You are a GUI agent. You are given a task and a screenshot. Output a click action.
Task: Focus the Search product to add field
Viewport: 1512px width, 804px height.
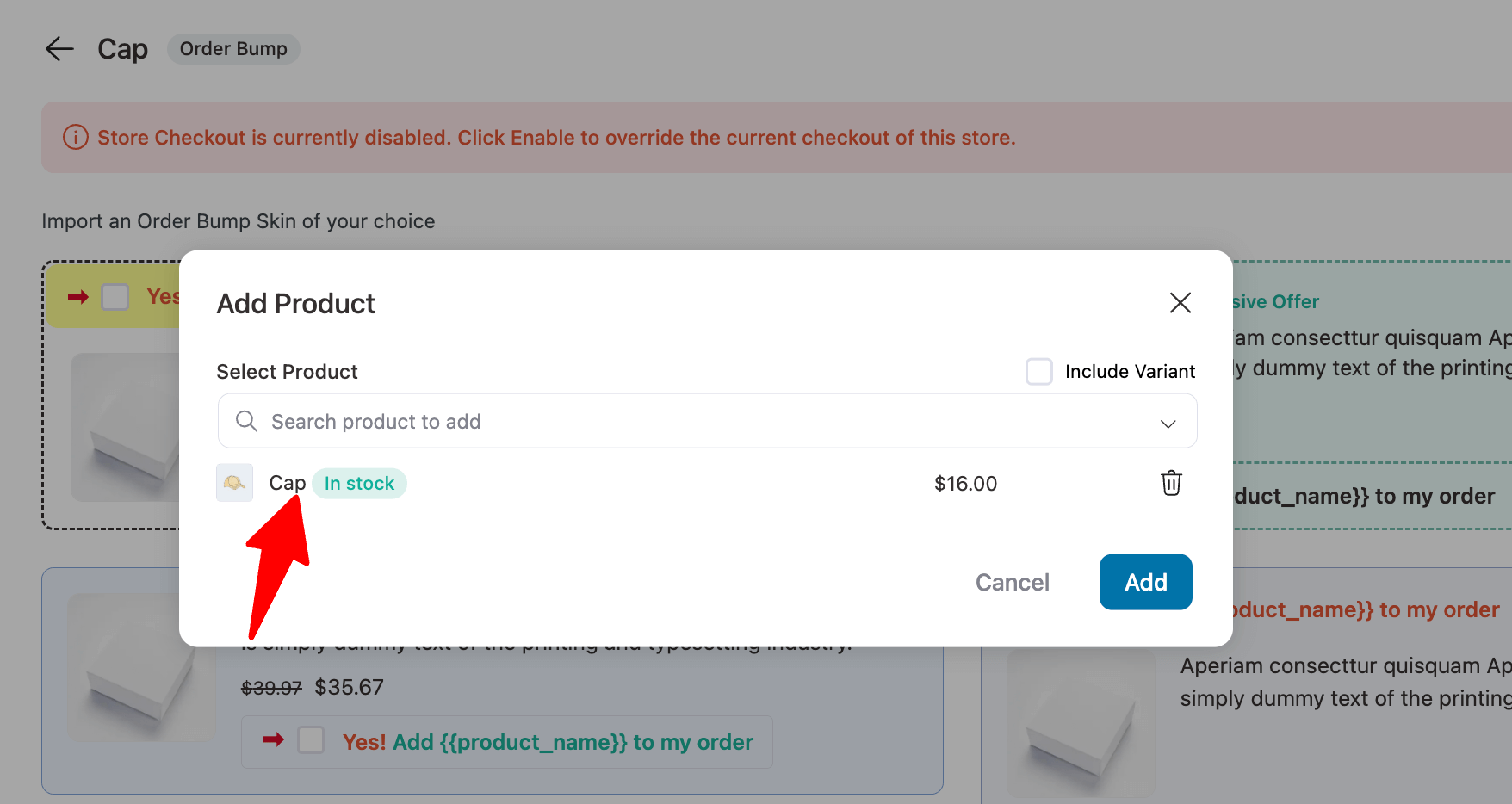point(707,421)
